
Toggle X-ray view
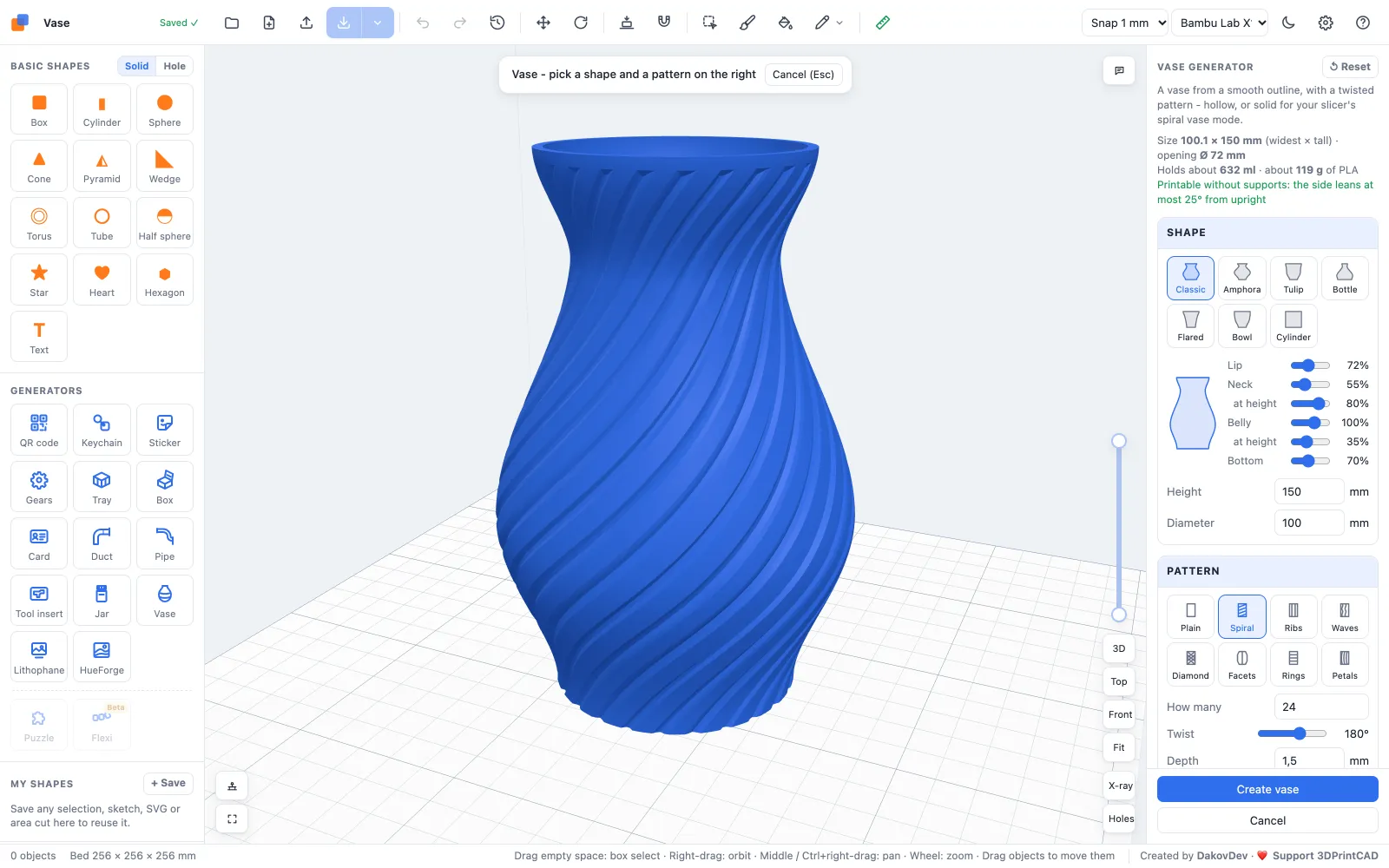1120,786
